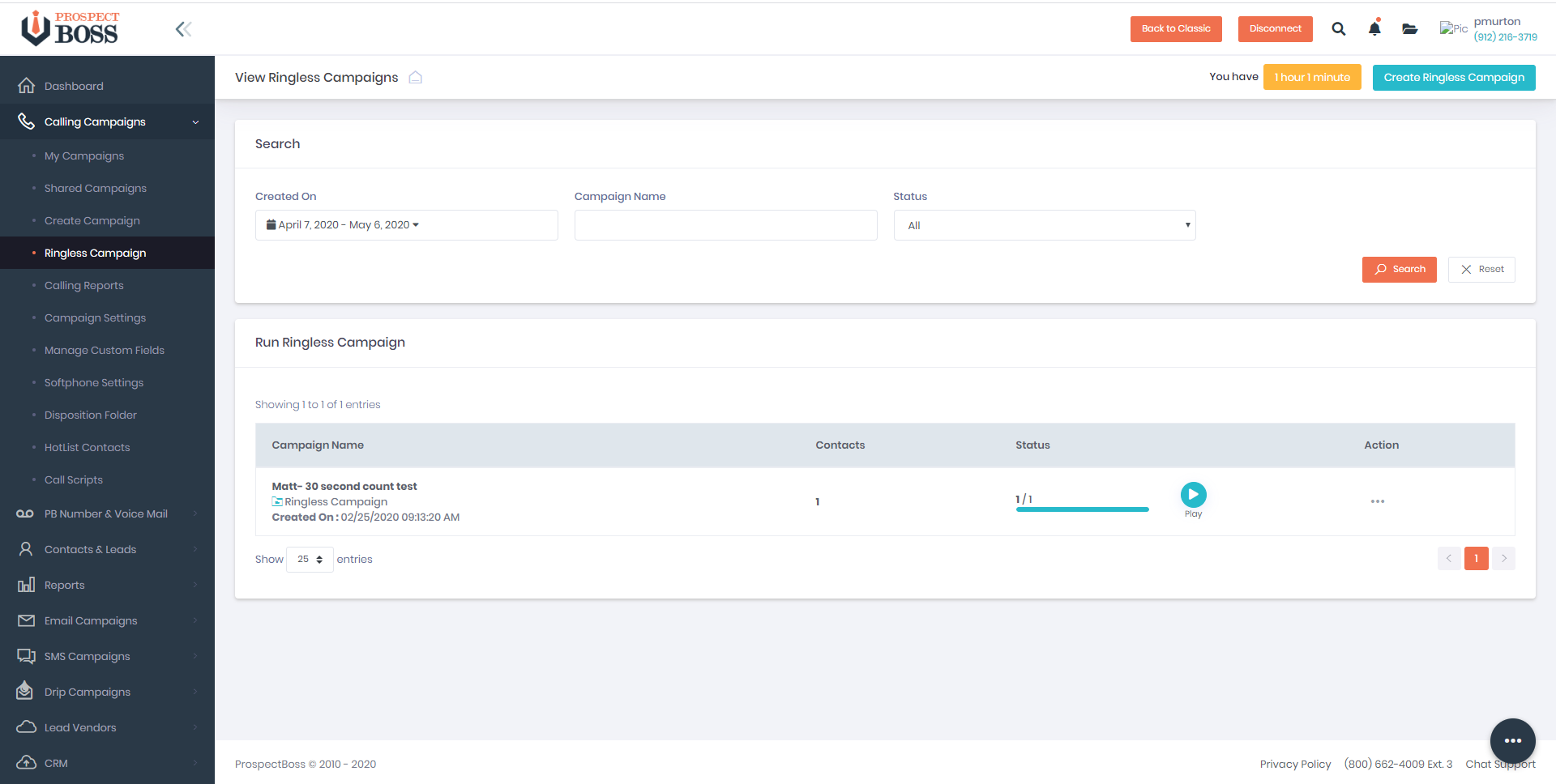The width and height of the screenshot is (1556, 784).
Task: Expand Drip Campaigns menu
Action: (x=195, y=692)
